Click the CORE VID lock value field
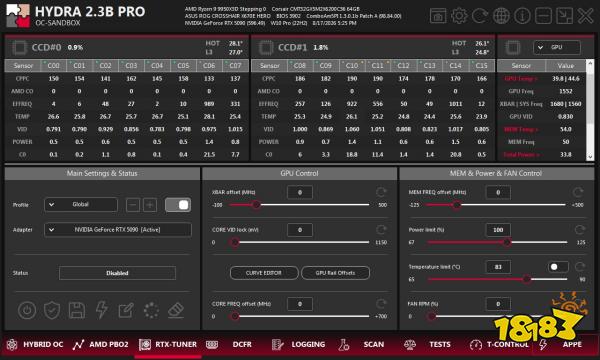Image resolution: width=600 pixels, height=360 pixels. [300, 230]
